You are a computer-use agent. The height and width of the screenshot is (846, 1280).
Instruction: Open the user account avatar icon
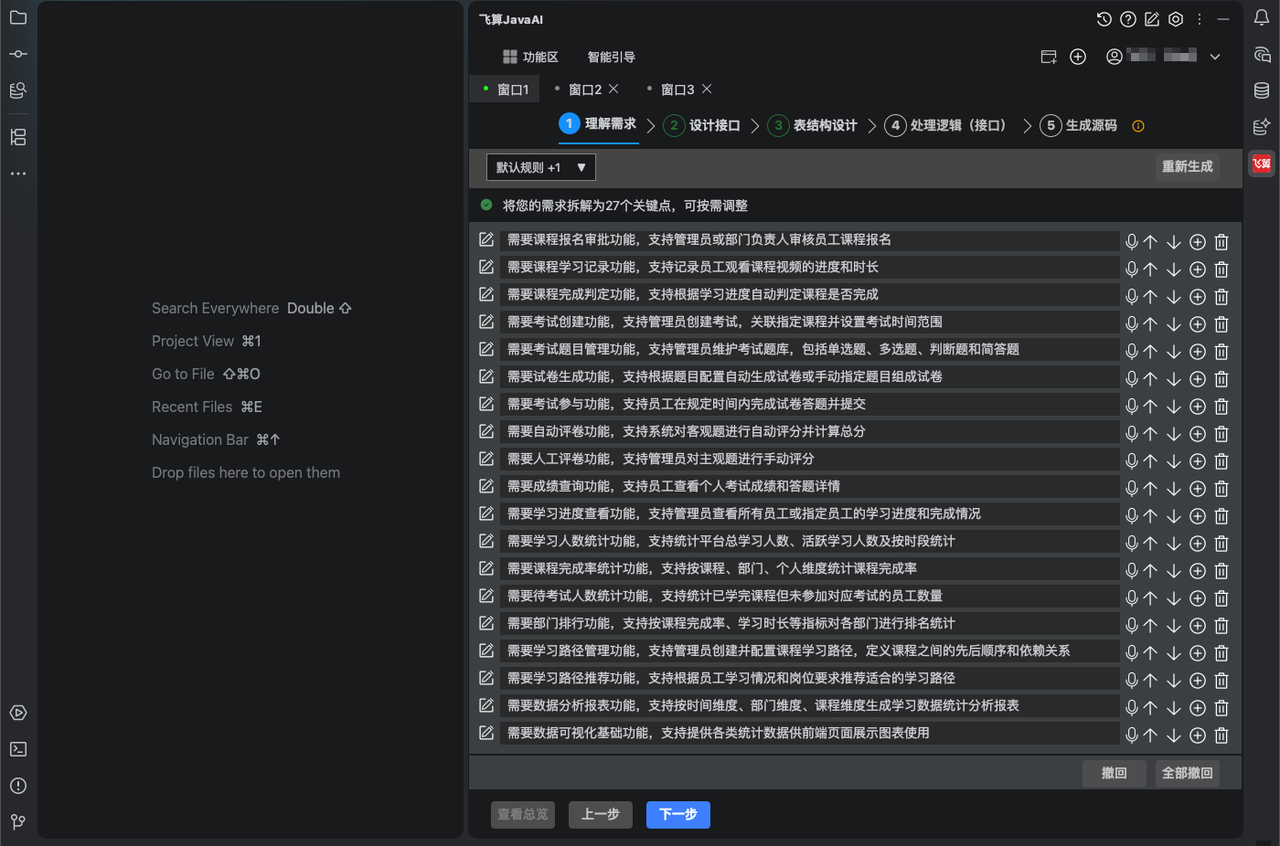[1114, 57]
